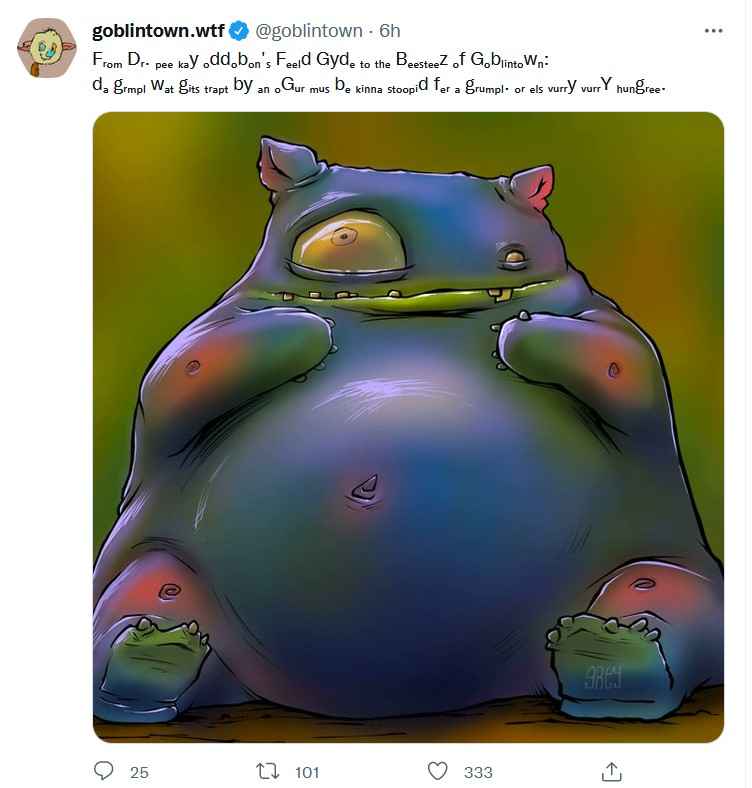Visit the @goblintown handle link
752x788 pixels.
pos(309,31)
